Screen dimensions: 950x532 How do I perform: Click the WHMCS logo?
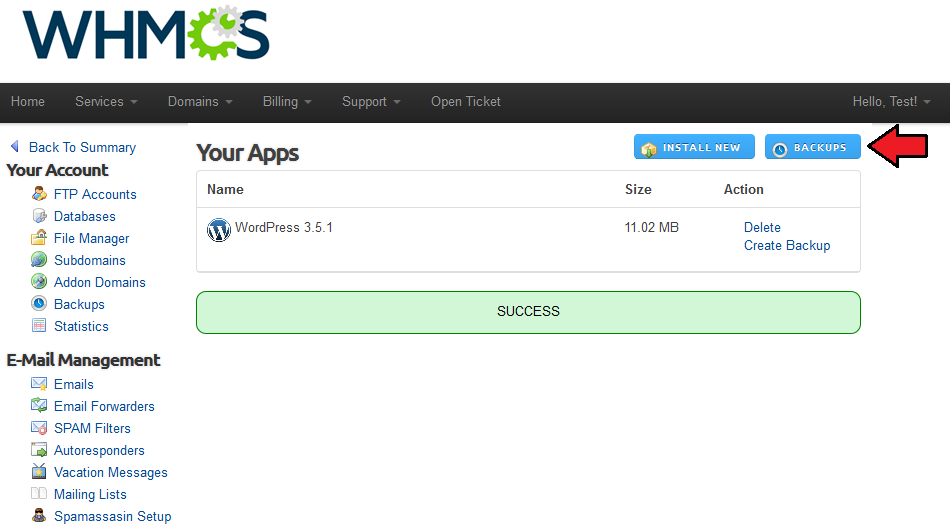tap(146, 33)
